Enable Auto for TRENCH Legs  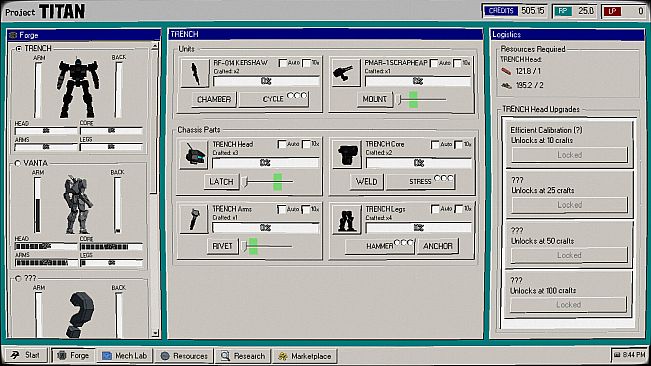435,209
